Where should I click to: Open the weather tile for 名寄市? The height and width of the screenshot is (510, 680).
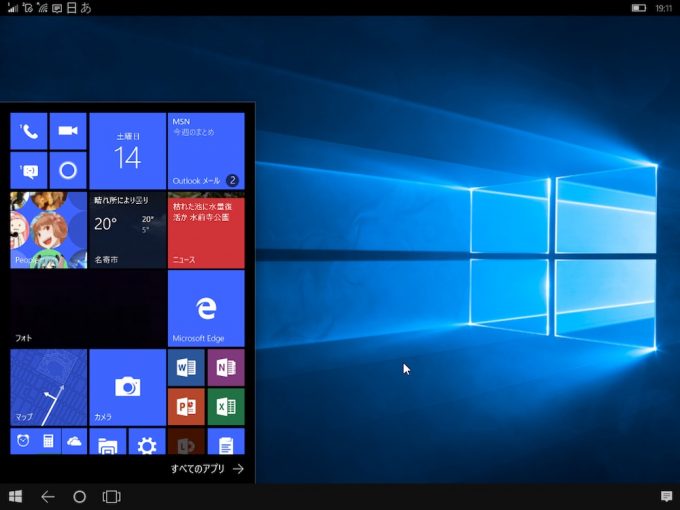point(128,230)
